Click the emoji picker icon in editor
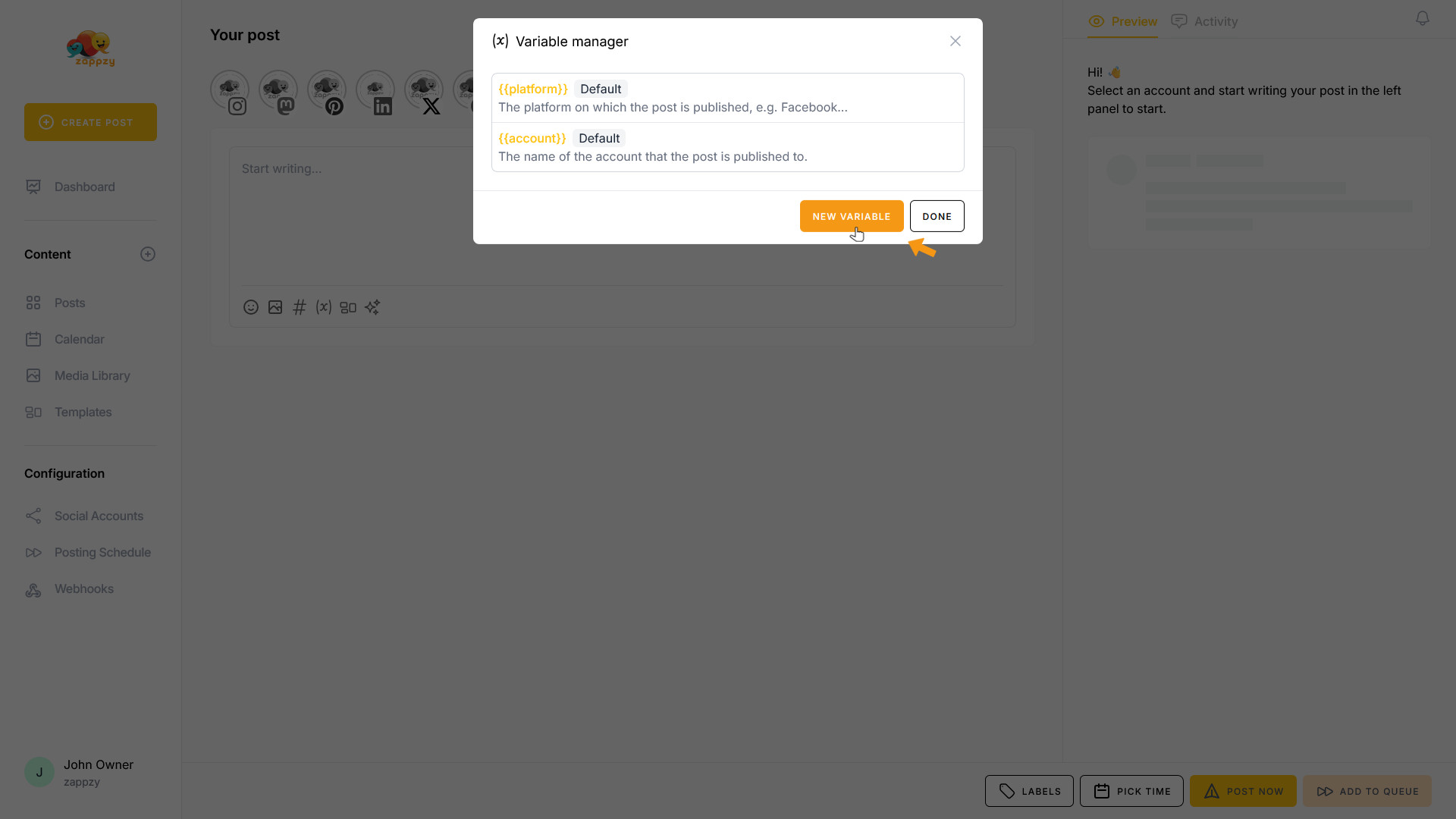This screenshot has height=819, width=1456. click(x=251, y=307)
